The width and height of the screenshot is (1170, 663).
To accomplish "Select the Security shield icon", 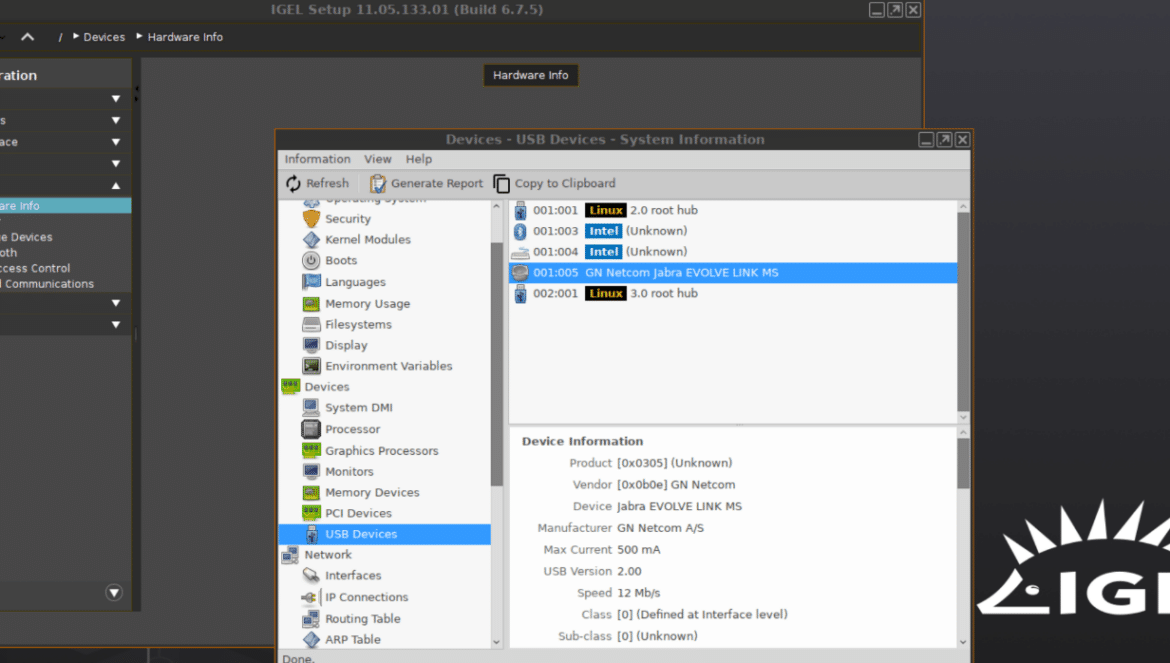I will coord(311,219).
